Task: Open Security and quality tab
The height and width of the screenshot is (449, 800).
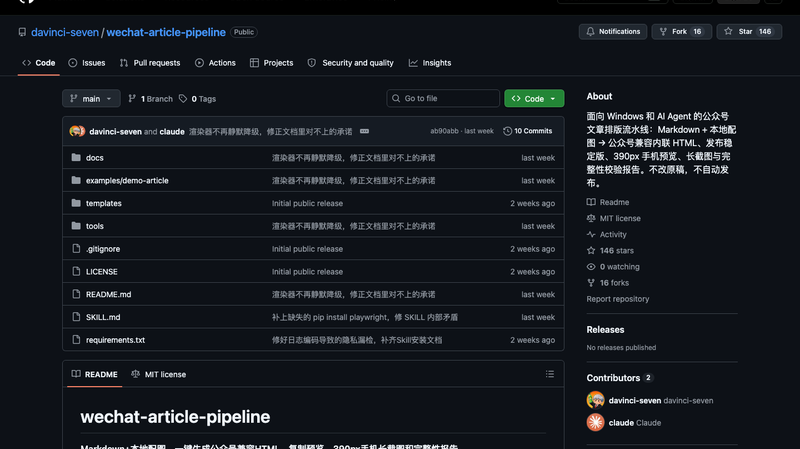Action: pos(351,63)
